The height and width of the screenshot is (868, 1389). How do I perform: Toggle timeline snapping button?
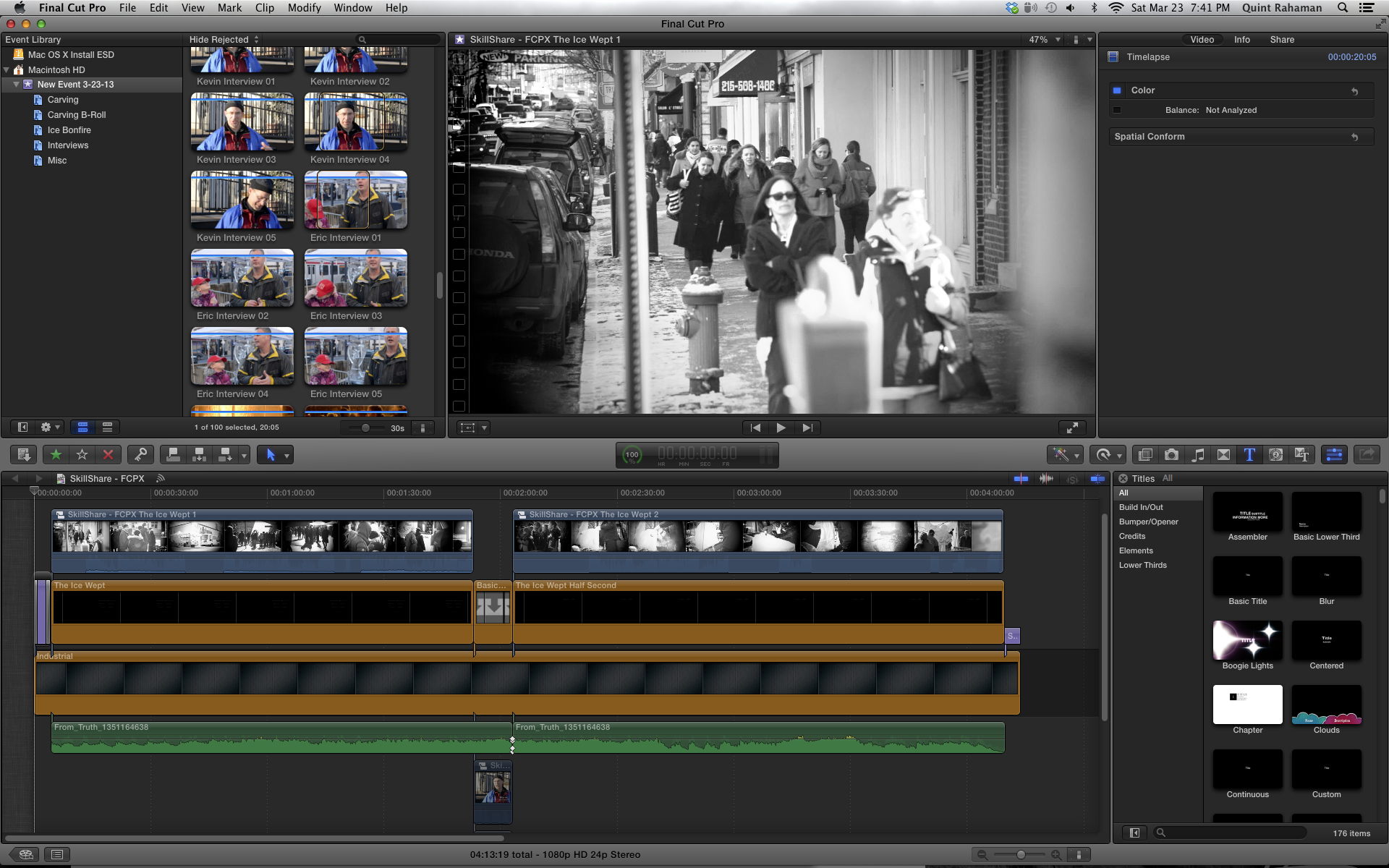coord(1097,479)
